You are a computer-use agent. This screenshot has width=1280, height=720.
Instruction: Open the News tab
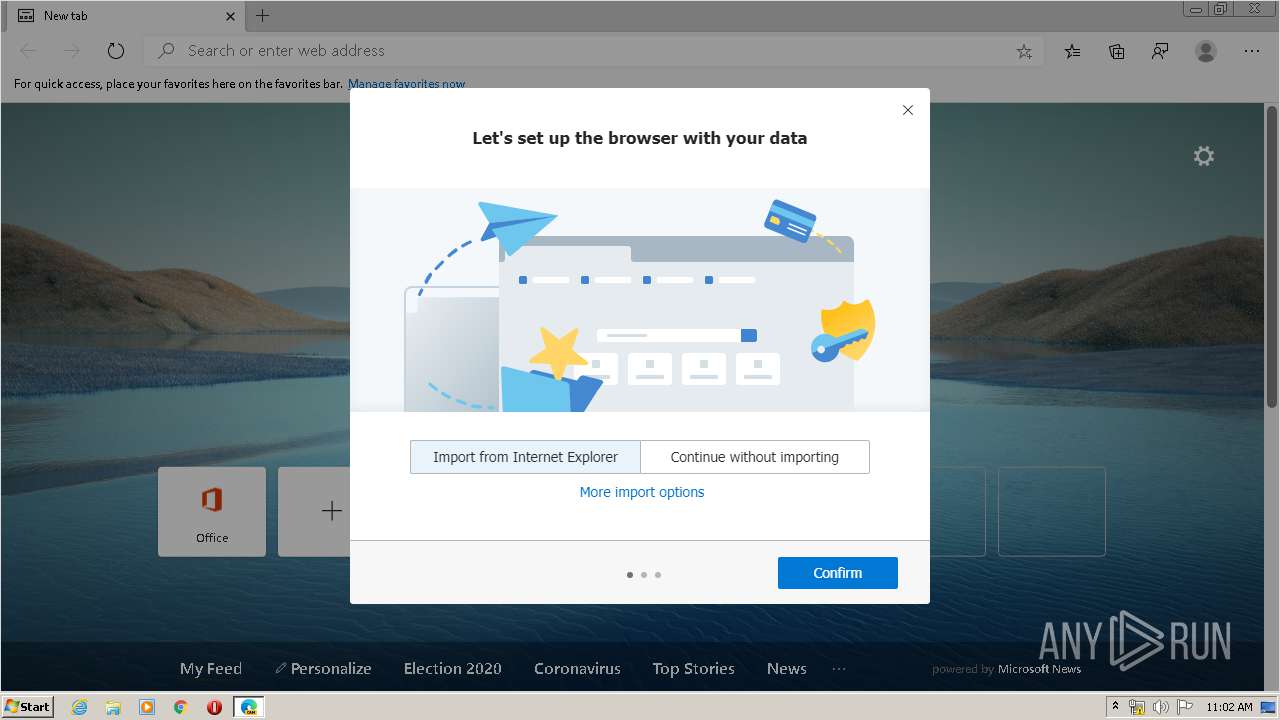[787, 669]
